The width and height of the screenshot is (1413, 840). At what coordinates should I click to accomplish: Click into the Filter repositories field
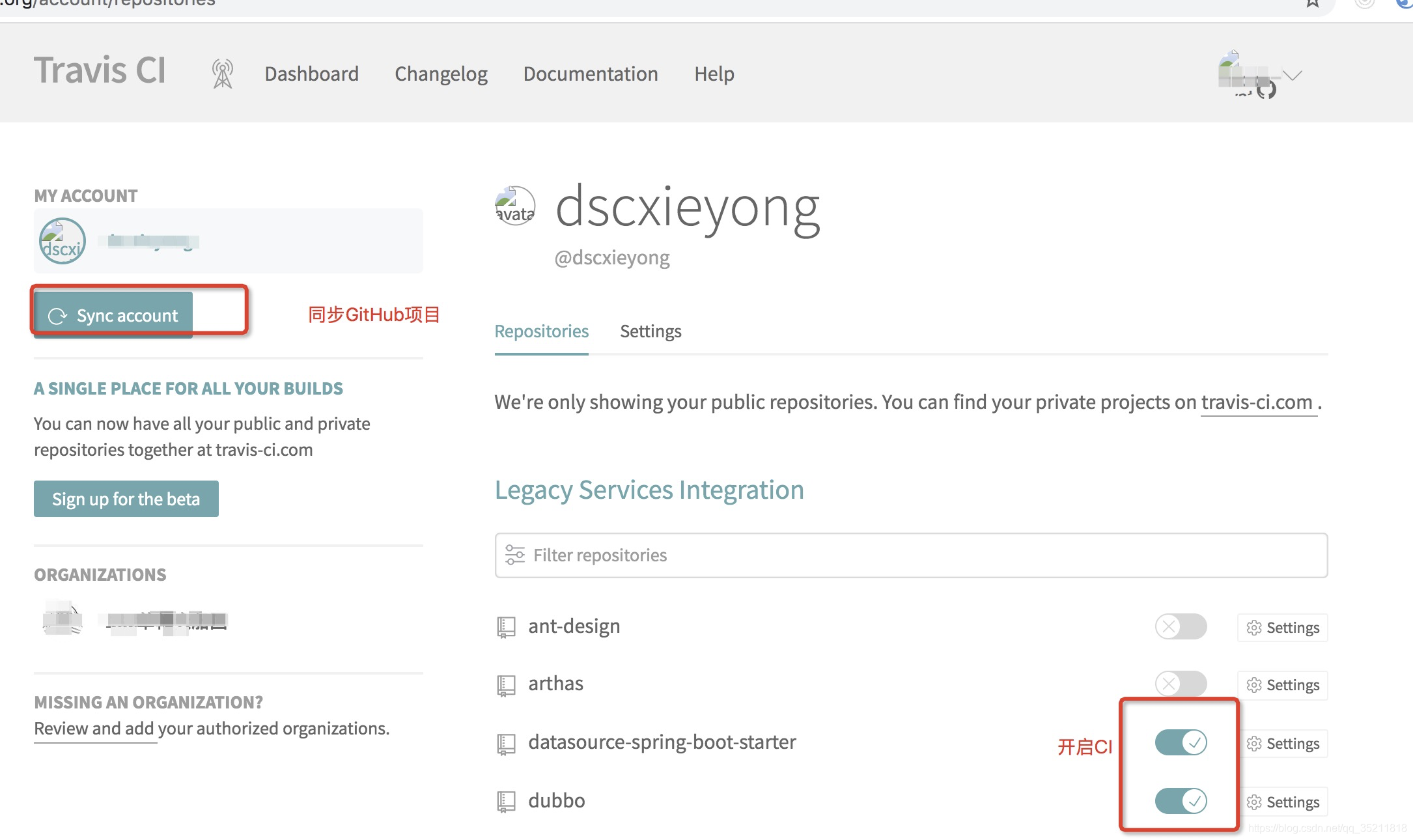912,555
